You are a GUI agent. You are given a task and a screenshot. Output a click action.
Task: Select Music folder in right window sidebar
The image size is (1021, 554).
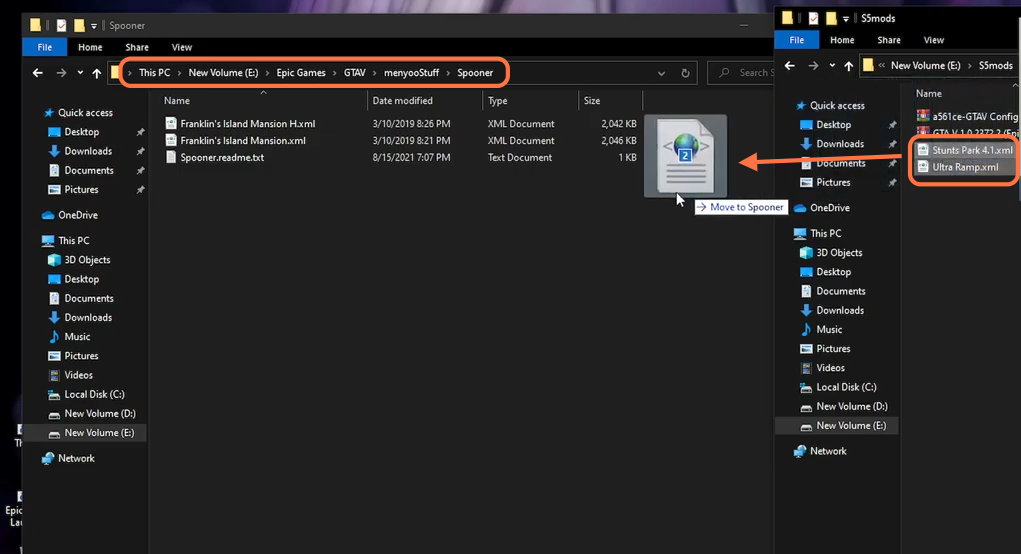click(828, 329)
